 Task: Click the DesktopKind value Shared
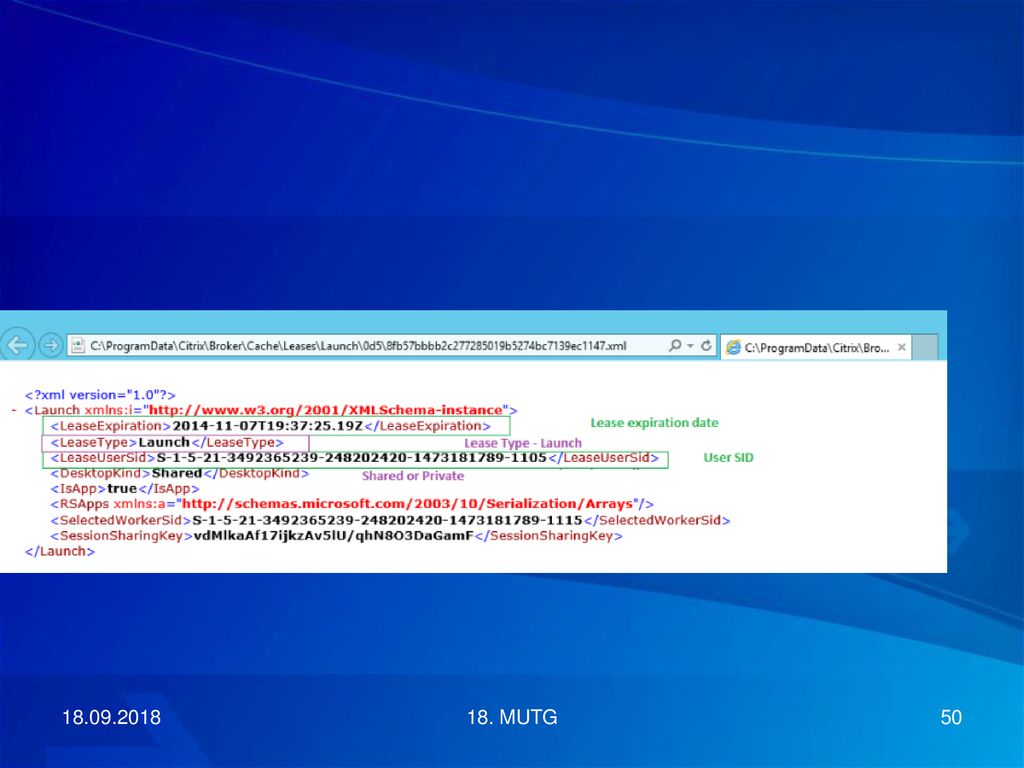pyautogui.click(x=177, y=473)
